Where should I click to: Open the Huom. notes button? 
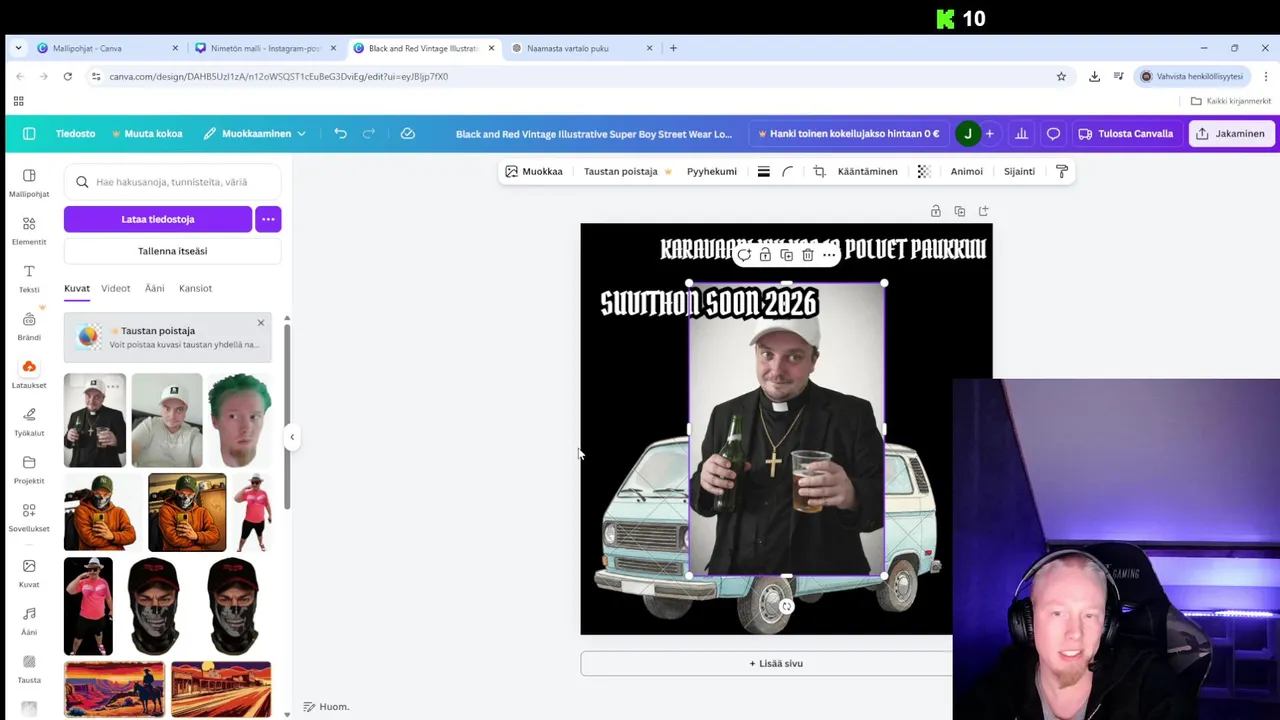pos(326,707)
